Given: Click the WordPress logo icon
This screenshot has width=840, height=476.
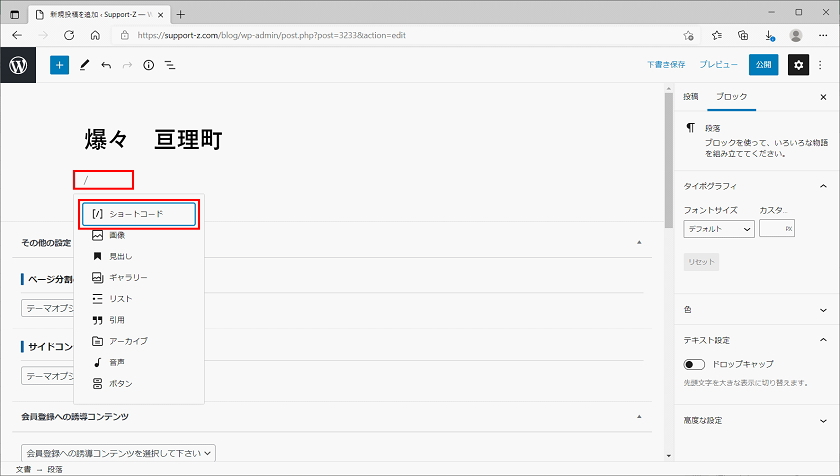Looking at the screenshot, I should coord(18,65).
